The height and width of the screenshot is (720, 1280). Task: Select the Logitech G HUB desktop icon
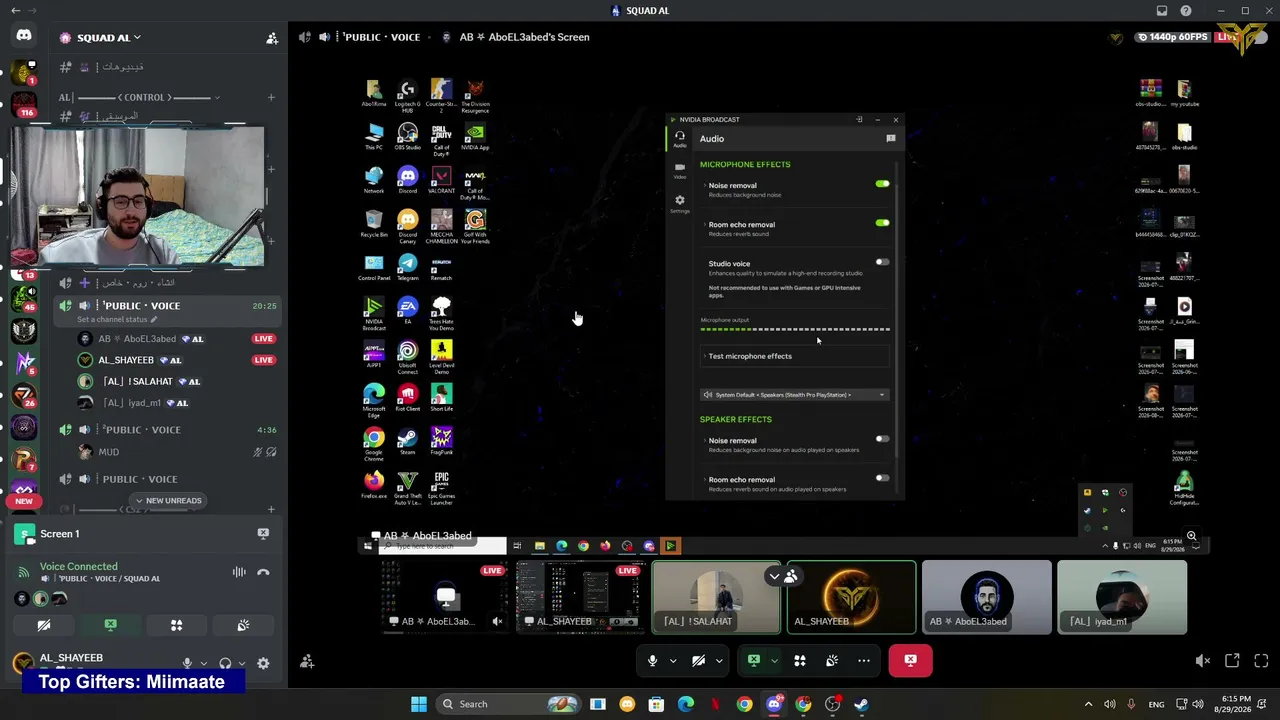(407, 94)
